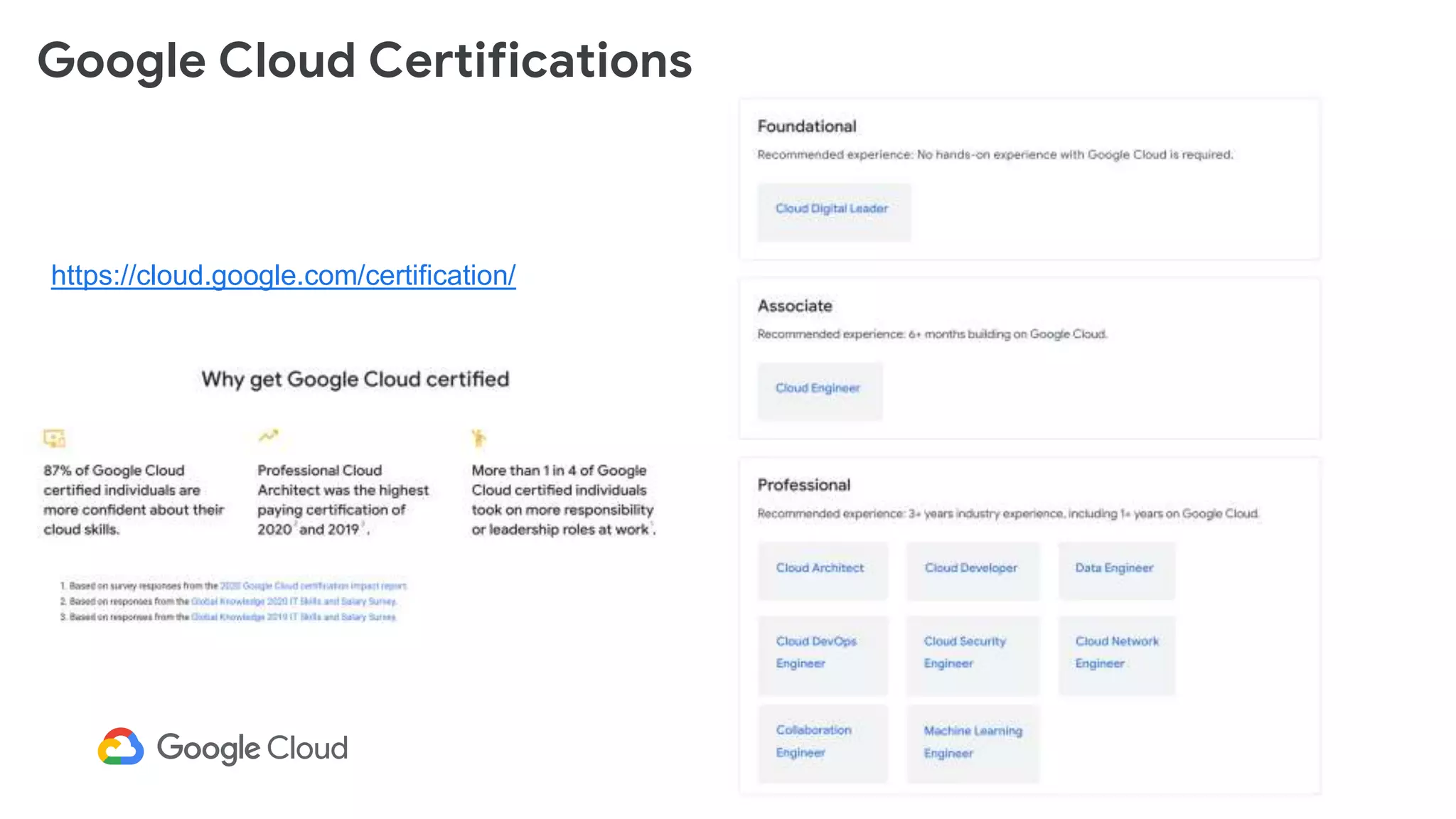The height and width of the screenshot is (819, 1456).
Task: Open the Cloud Security Engineer card
Action: tap(973, 655)
